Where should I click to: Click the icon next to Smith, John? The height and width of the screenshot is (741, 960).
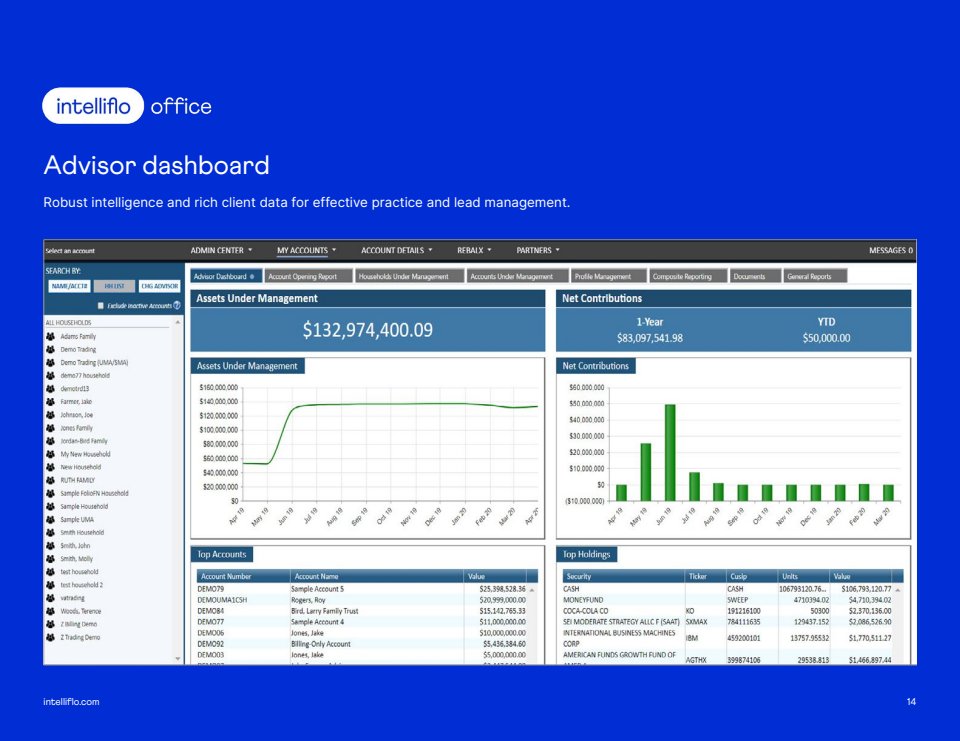50,546
